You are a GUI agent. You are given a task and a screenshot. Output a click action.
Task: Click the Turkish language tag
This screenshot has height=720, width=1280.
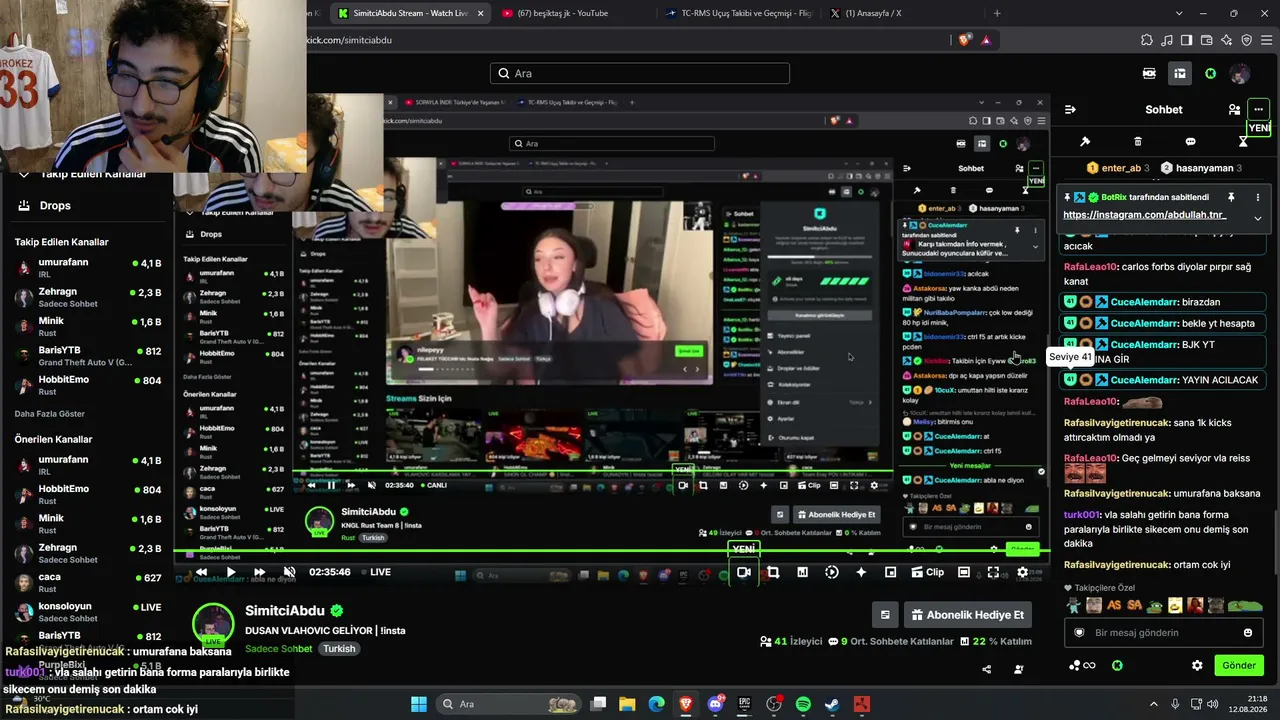(x=339, y=649)
